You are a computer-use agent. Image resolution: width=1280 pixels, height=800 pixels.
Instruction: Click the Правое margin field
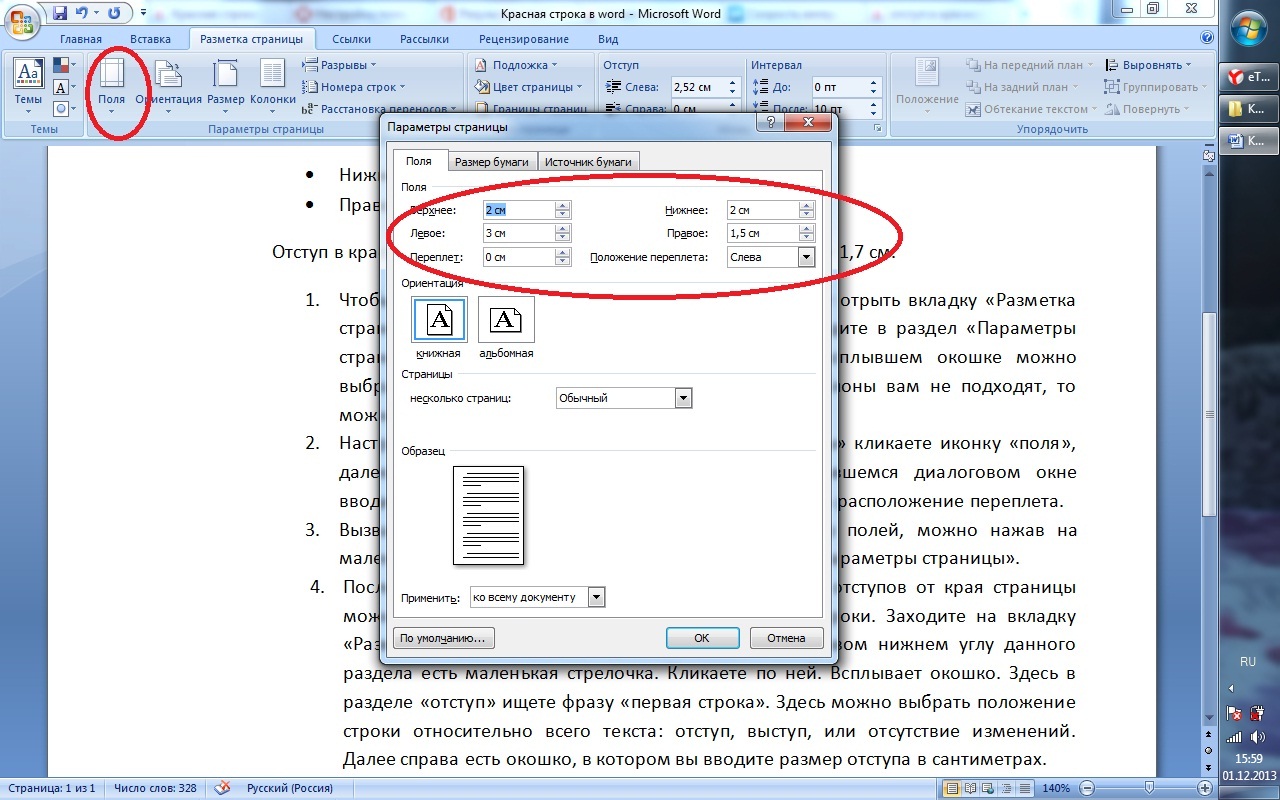point(764,233)
